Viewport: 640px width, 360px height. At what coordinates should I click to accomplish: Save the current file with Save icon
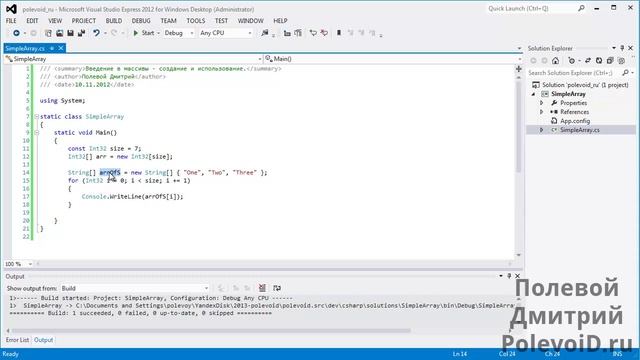click(70, 33)
